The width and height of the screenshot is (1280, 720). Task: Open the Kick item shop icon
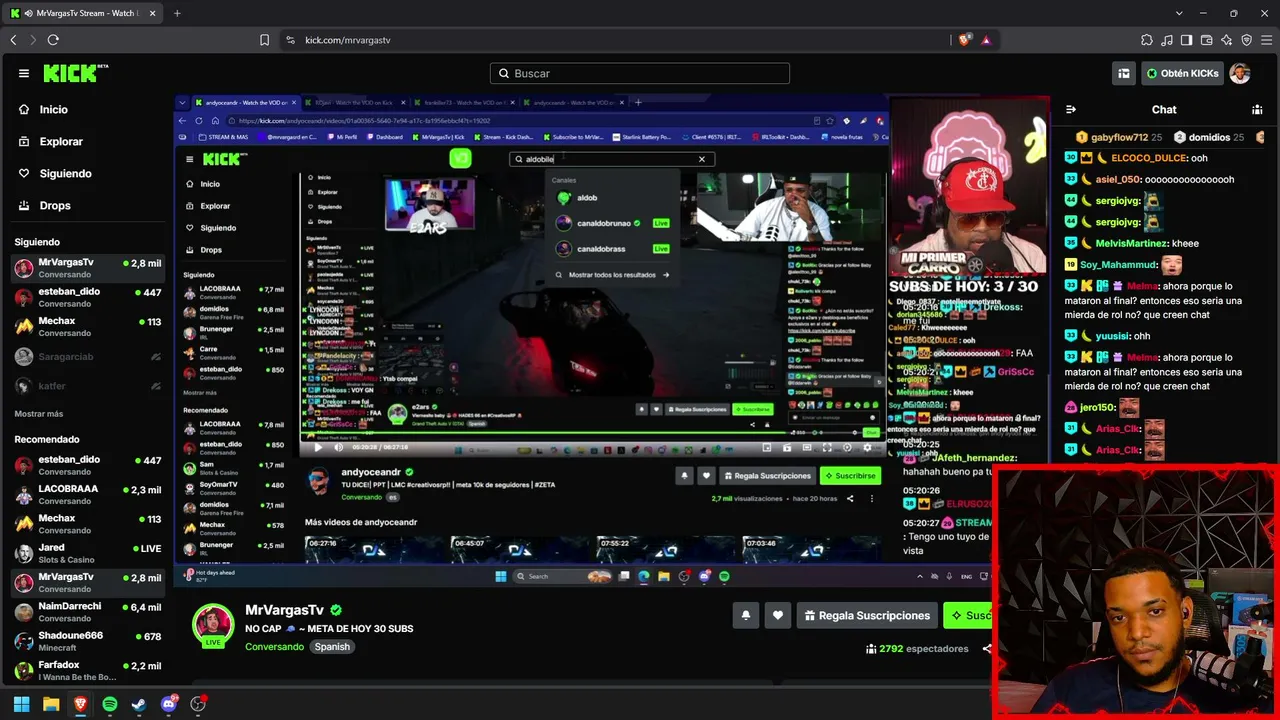click(1124, 73)
